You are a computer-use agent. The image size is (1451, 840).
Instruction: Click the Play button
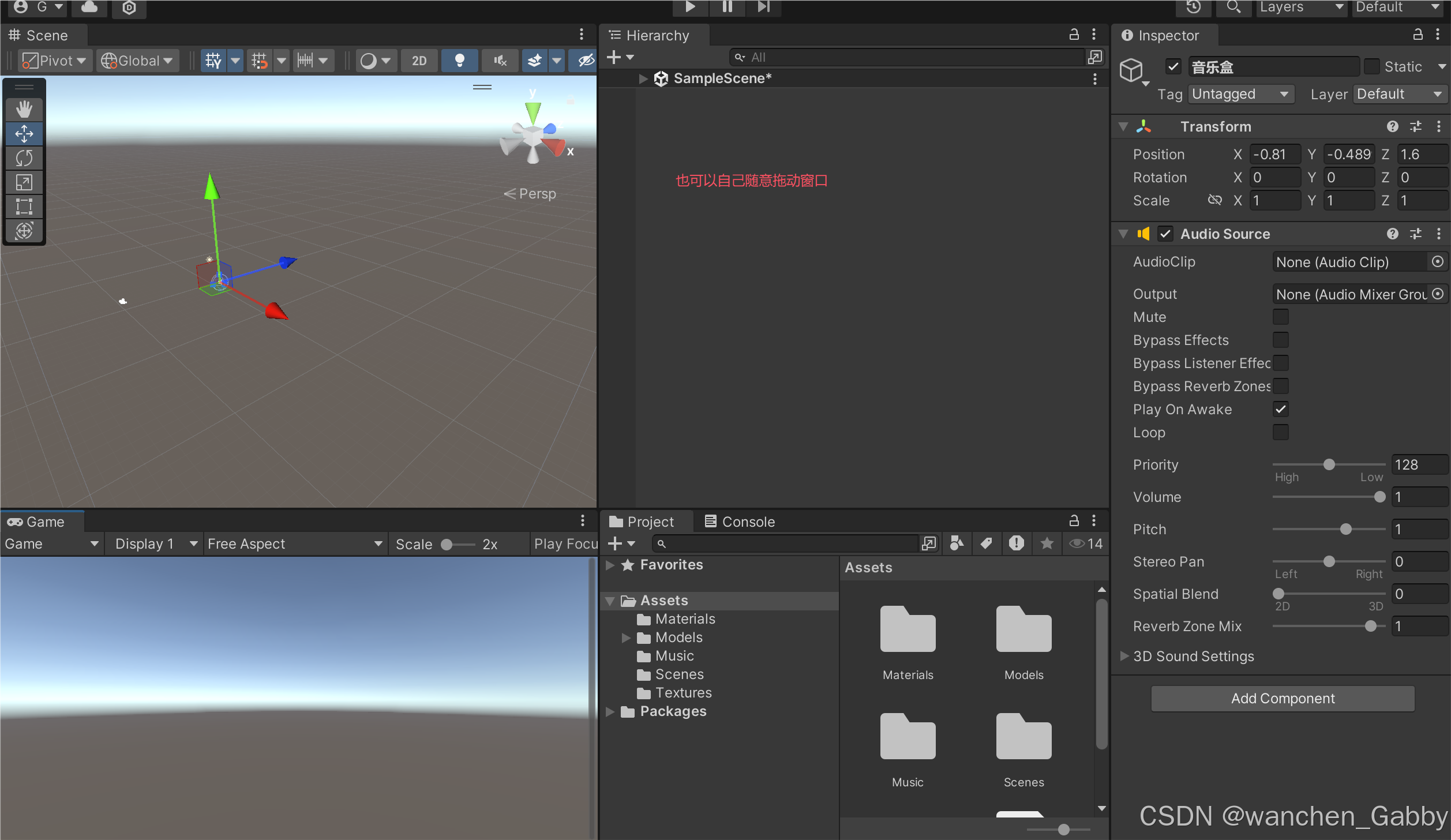689,7
